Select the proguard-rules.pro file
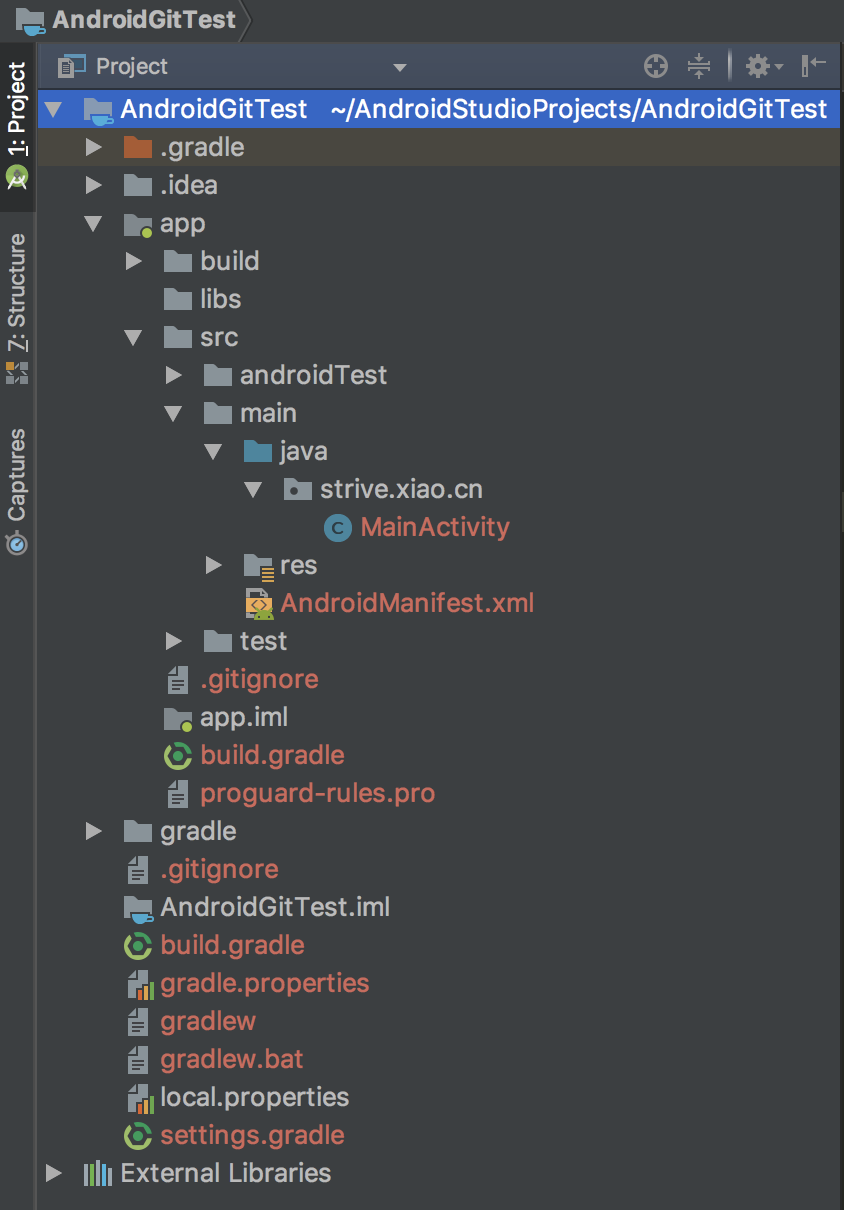The height and width of the screenshot is (1210, 844). 317,795
